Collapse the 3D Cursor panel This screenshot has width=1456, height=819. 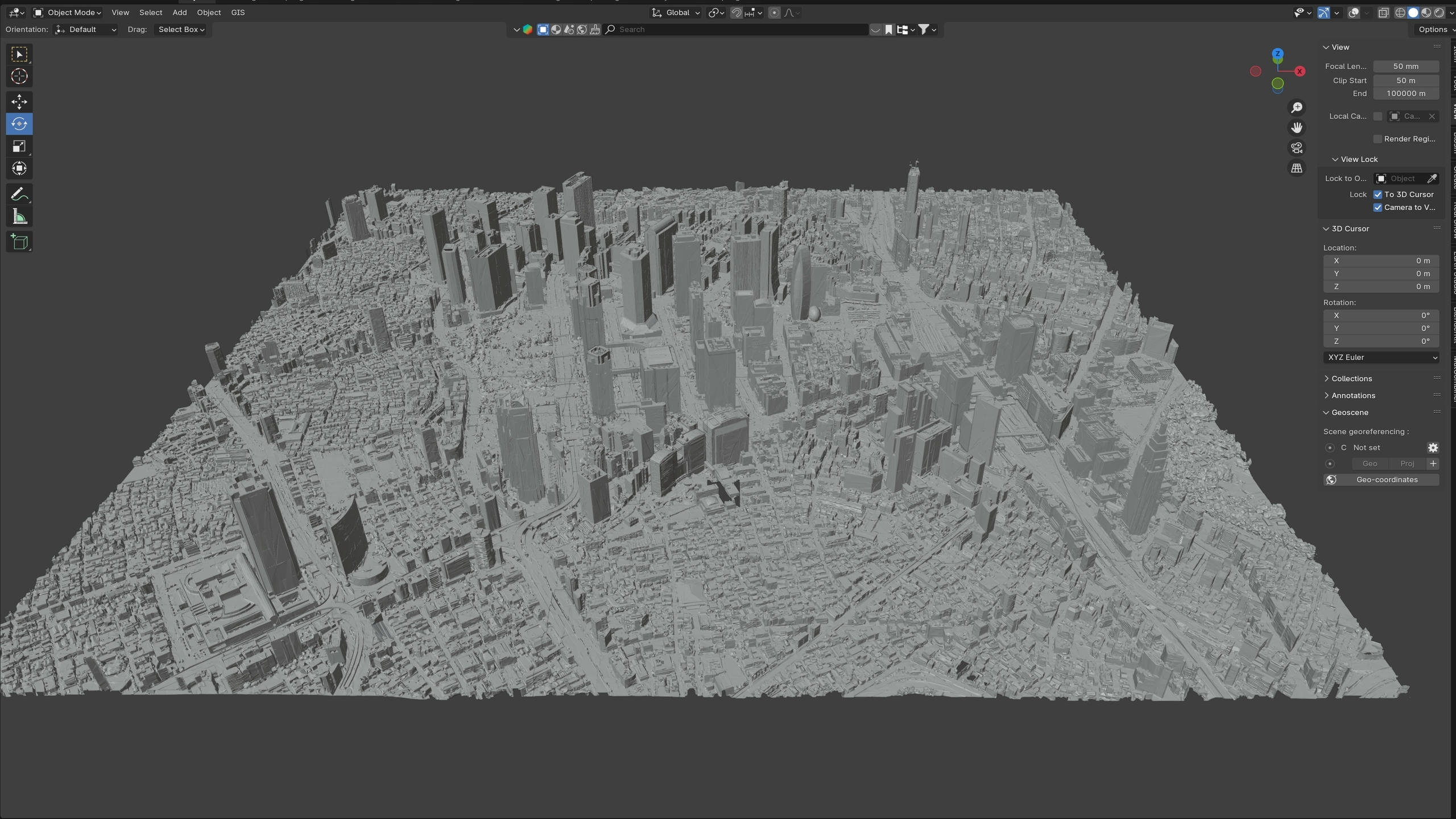(1346, 229)
